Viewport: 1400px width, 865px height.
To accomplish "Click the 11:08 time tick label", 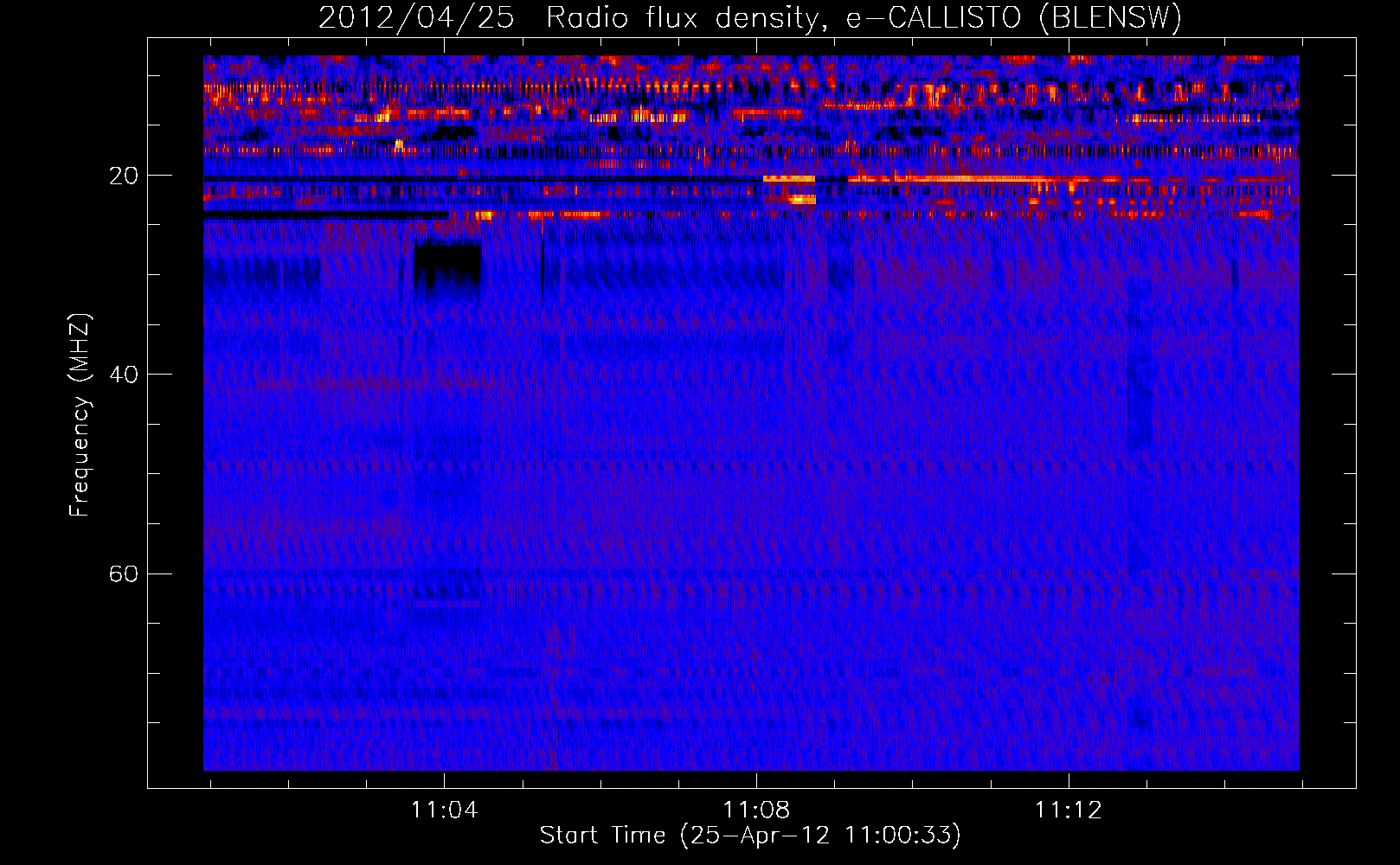I will [x=756, y=810].
